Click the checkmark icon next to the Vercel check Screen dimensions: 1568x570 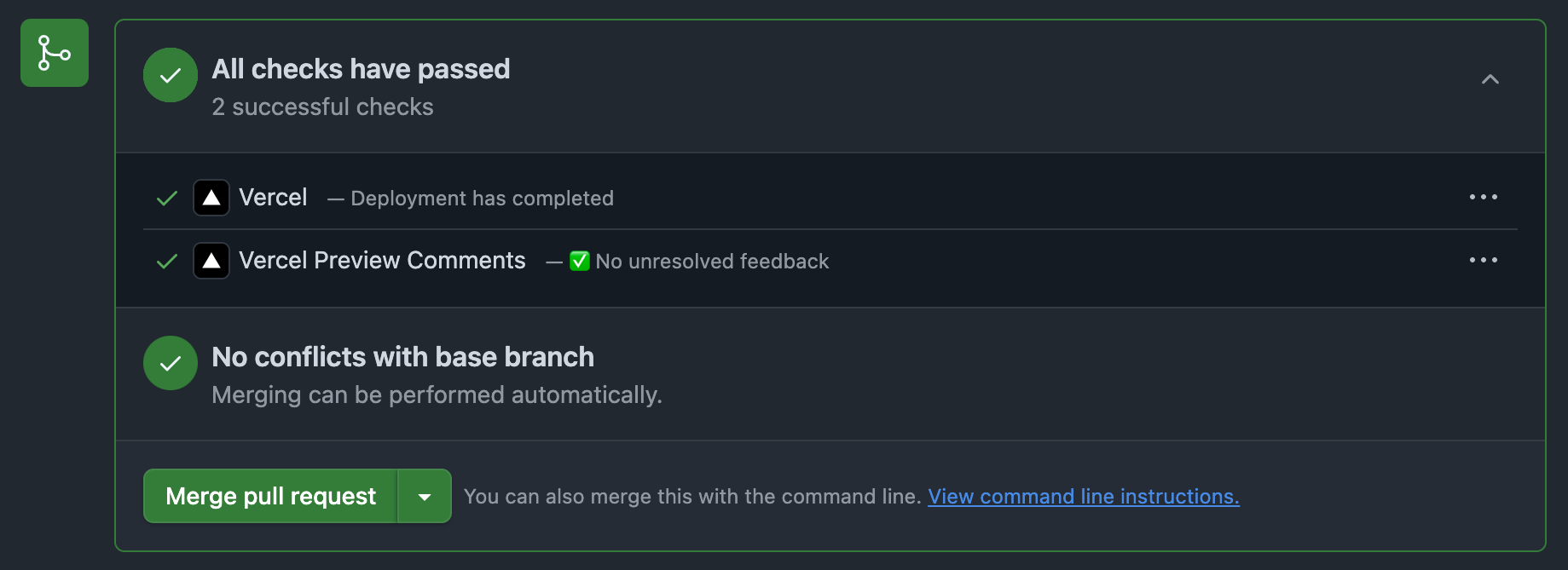[165, 197]
